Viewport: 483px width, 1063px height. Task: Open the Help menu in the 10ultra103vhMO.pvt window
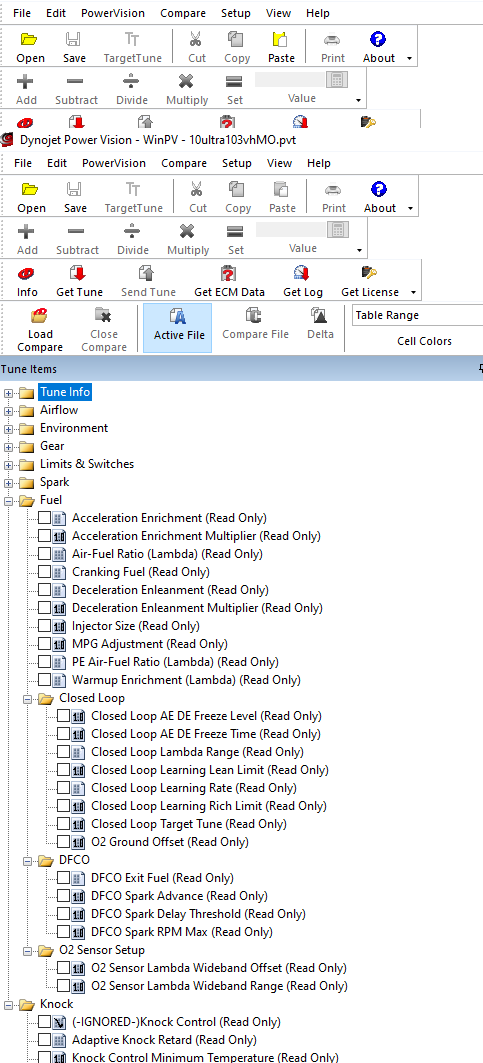(318, 163)
